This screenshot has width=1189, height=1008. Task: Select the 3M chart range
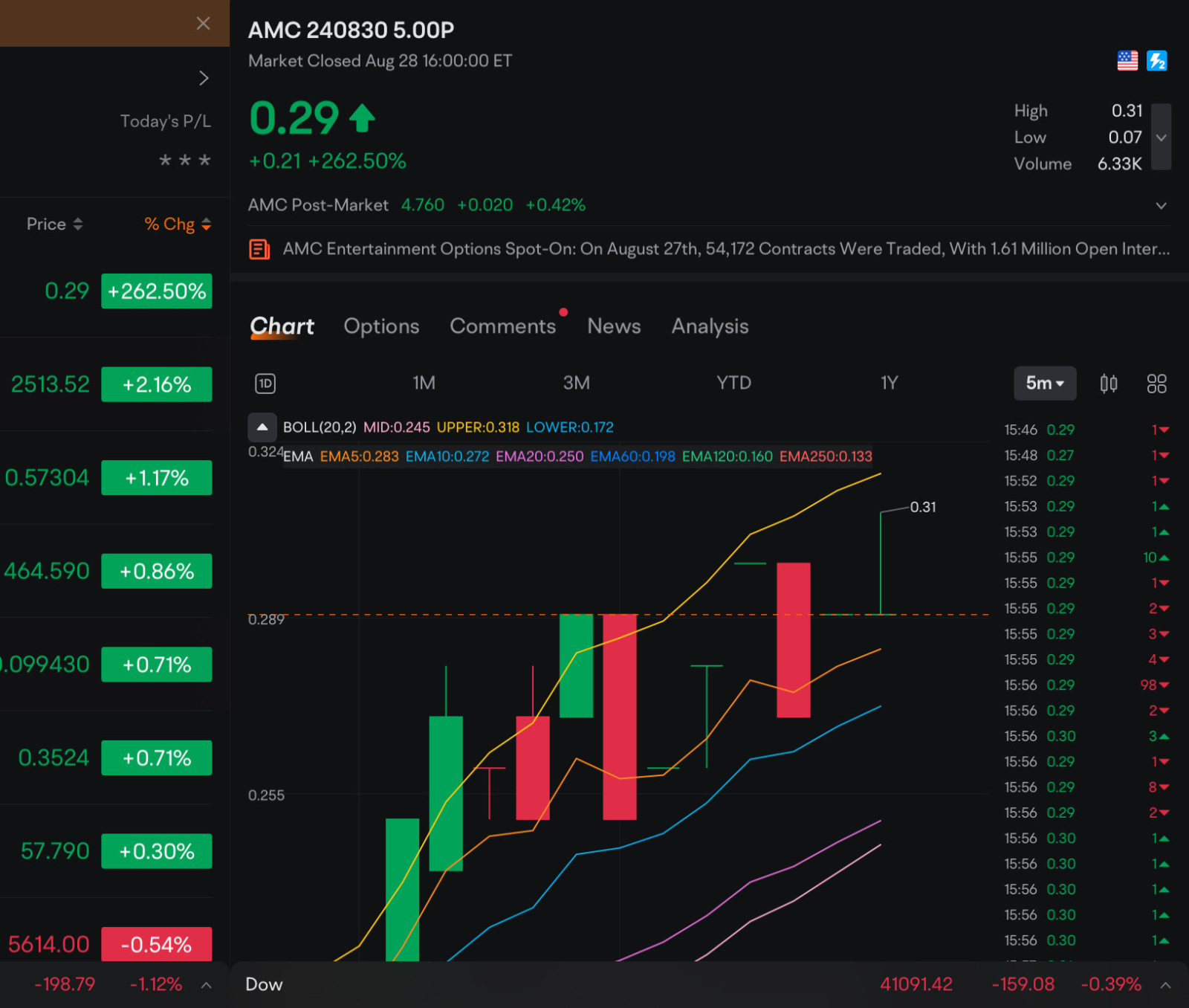pos(577,383)
